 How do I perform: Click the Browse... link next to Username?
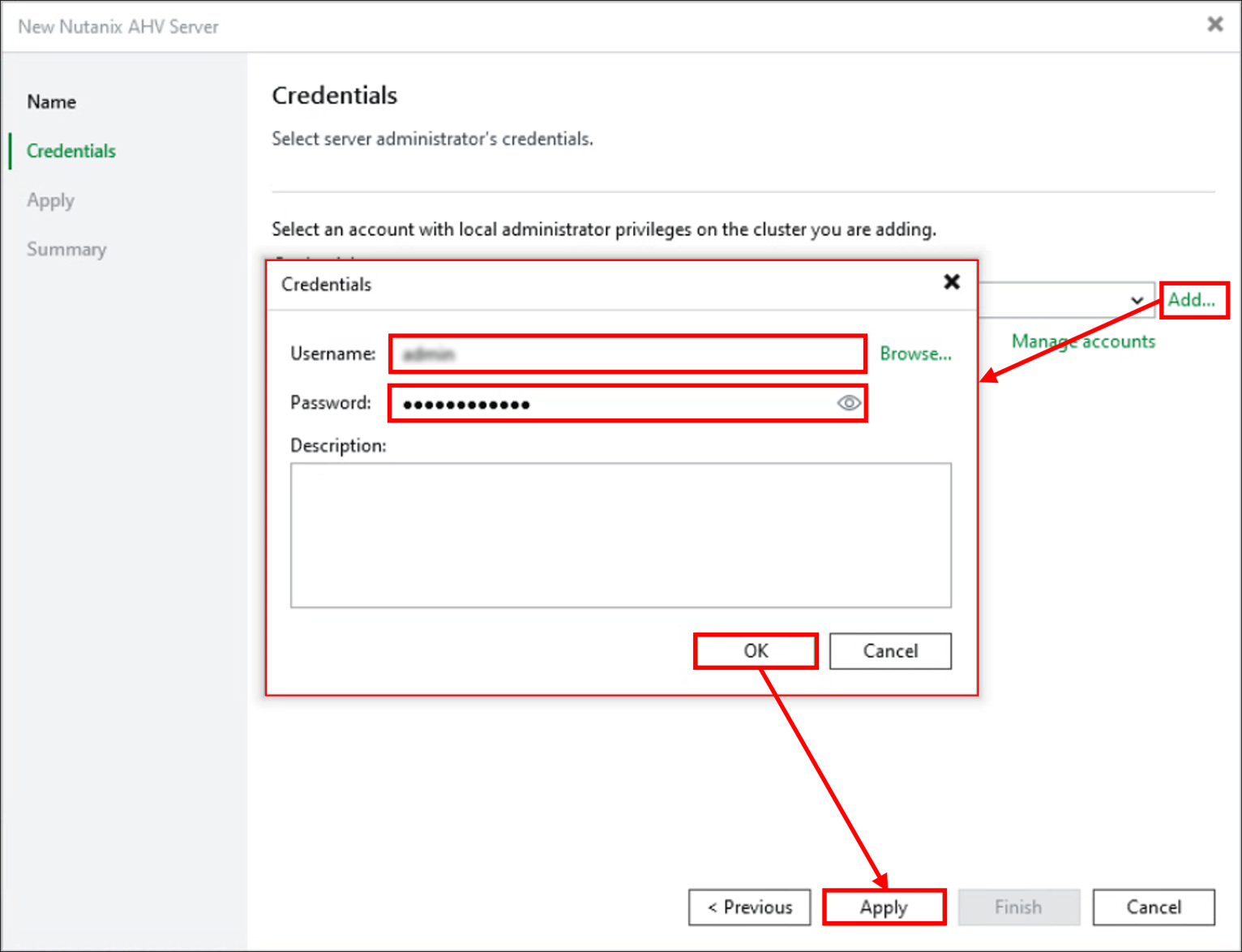coord(916,354)
